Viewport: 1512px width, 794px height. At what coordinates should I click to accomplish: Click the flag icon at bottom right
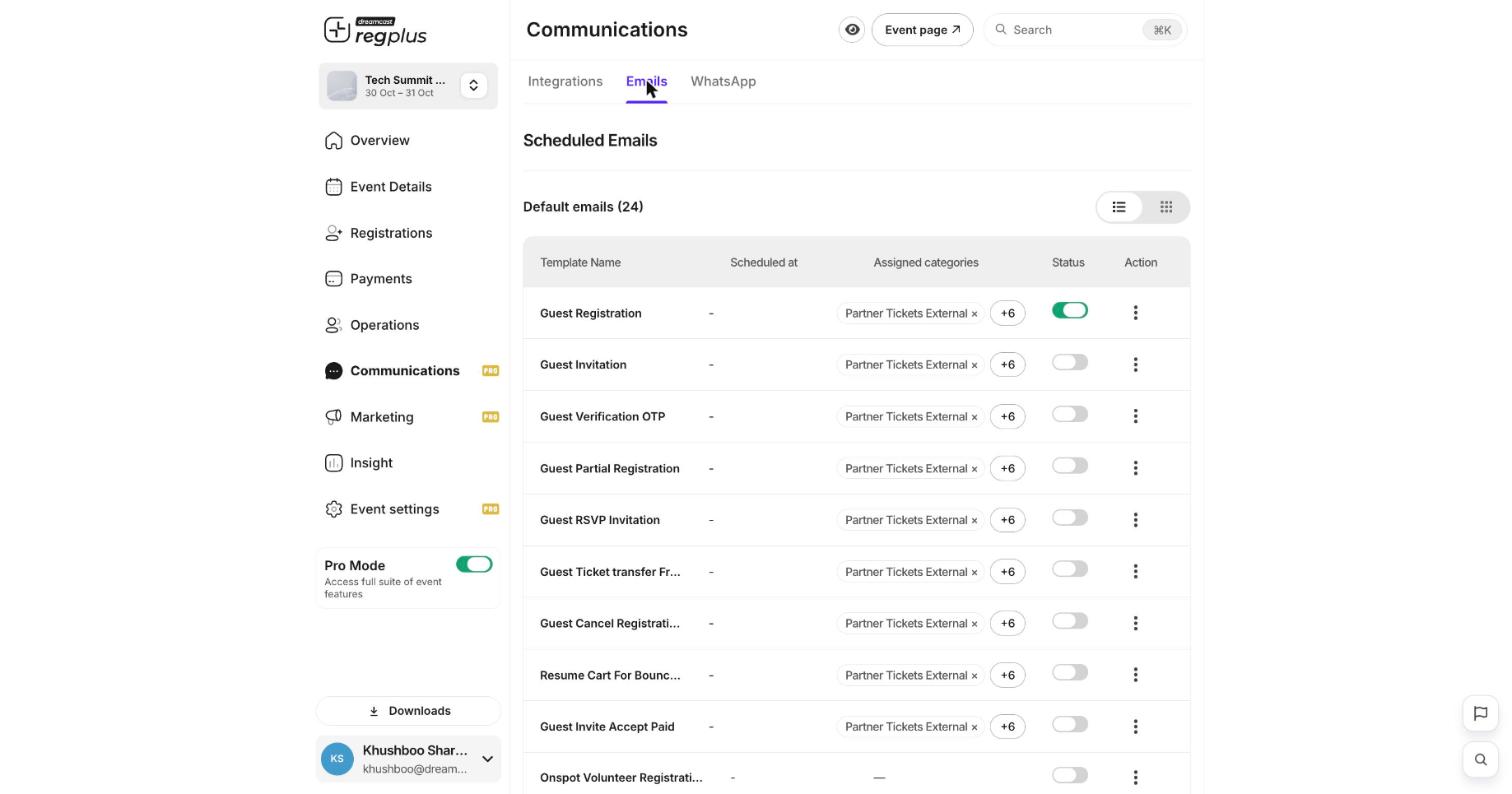click(1481, 713)
